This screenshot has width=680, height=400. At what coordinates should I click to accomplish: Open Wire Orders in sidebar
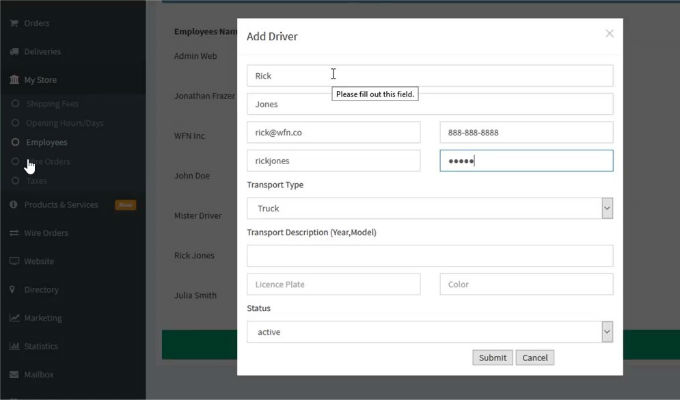pyautogui.click(x=46, y=233)
